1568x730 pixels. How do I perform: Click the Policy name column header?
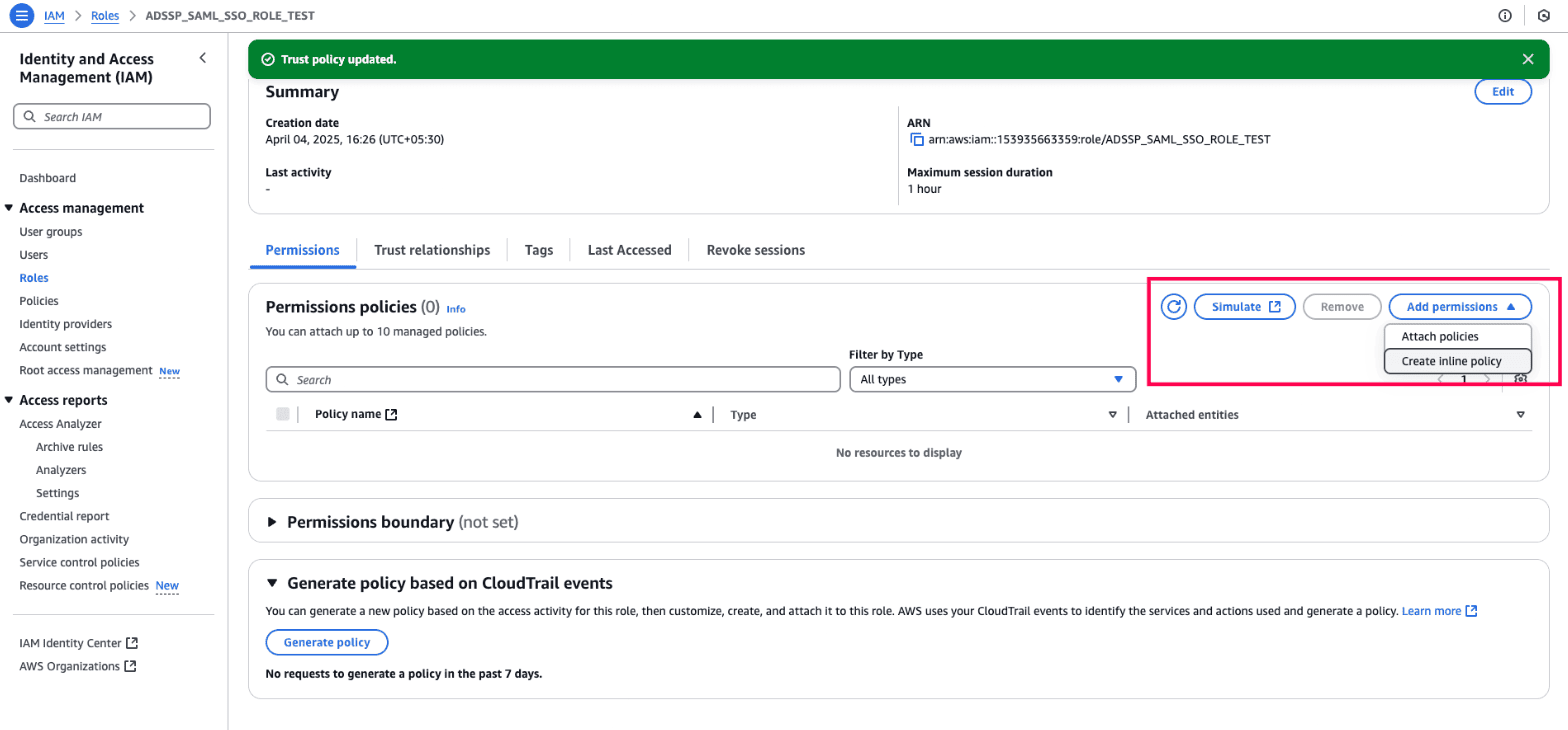pyautogui.click(x=356, y=414)
